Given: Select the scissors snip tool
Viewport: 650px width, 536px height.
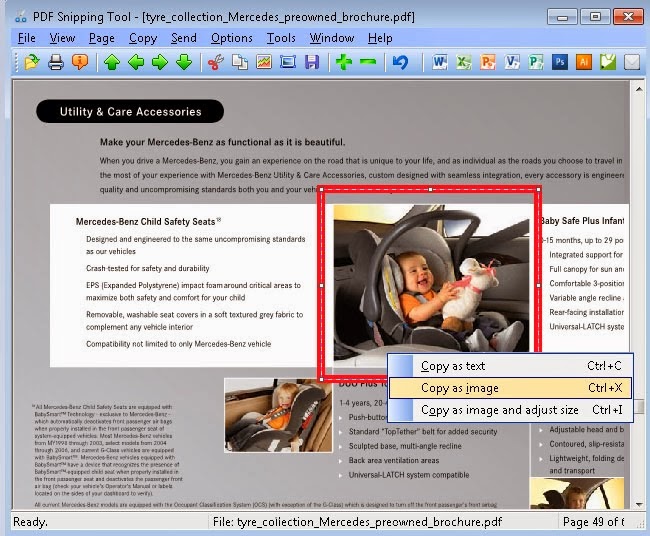Looking at the screenshot, I should [x=216, y=62].
